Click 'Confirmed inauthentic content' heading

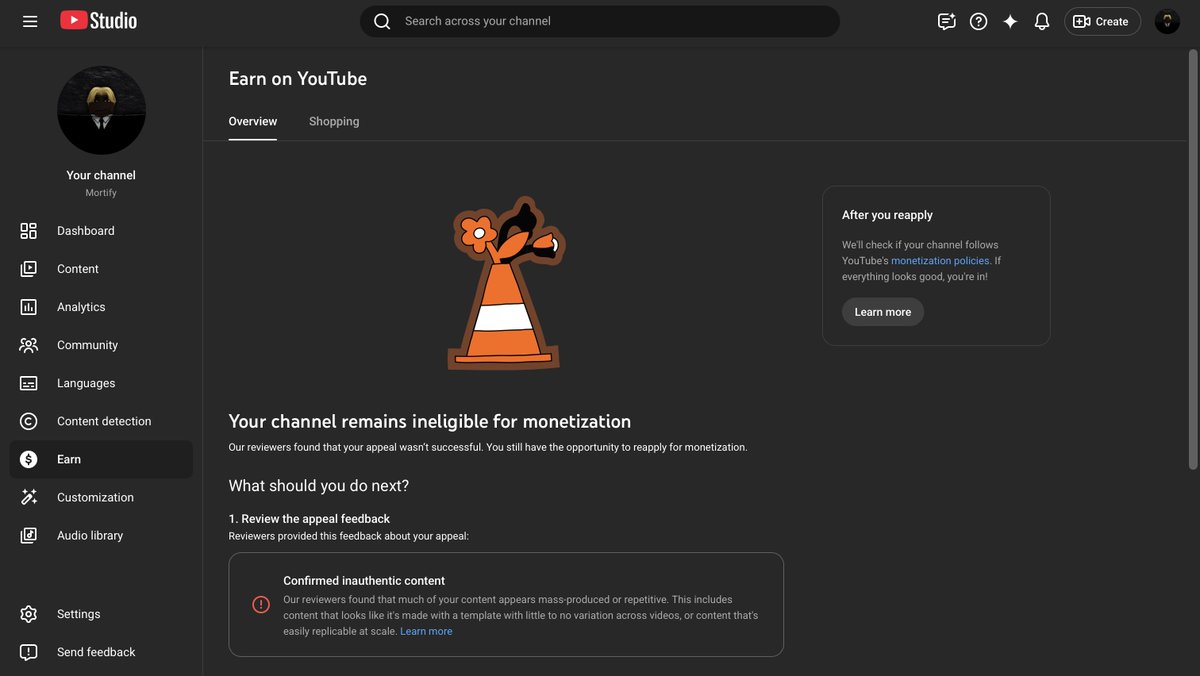click(364, 581)
